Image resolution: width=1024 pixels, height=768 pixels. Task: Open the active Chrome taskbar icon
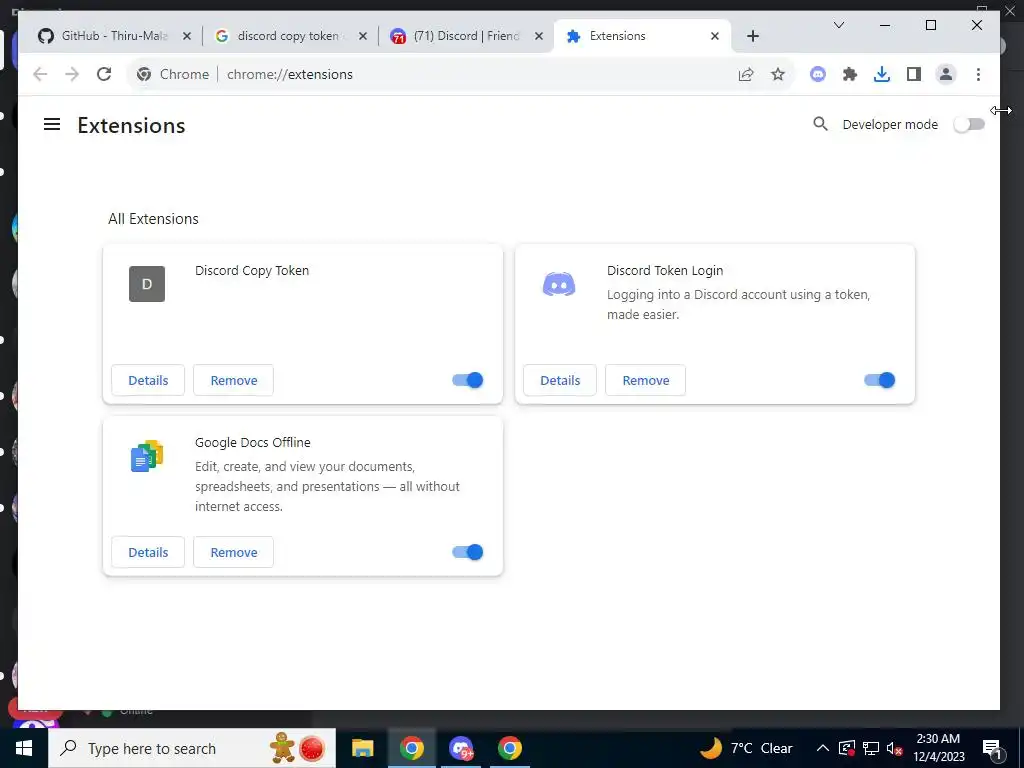pos(412,748)
